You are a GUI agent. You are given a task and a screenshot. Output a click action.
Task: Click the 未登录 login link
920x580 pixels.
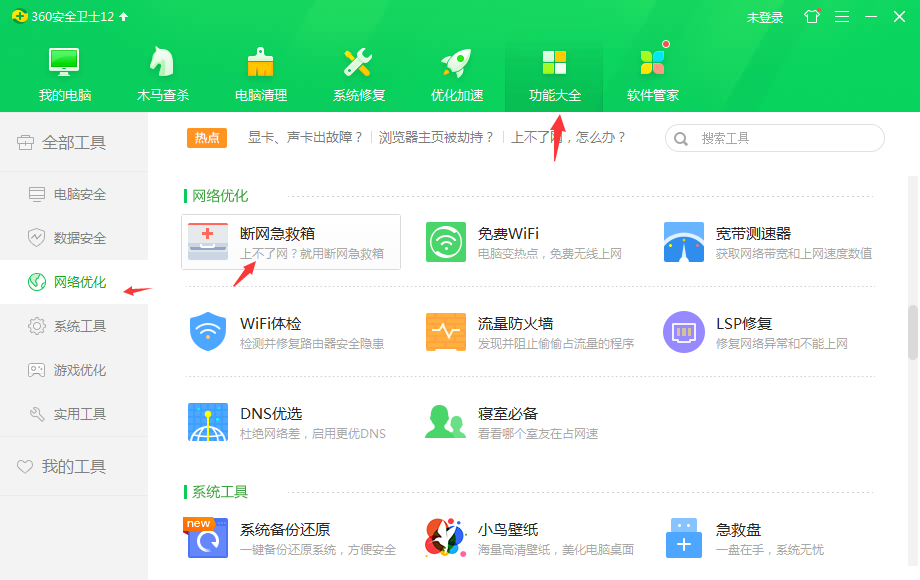(x=765, y=16)
